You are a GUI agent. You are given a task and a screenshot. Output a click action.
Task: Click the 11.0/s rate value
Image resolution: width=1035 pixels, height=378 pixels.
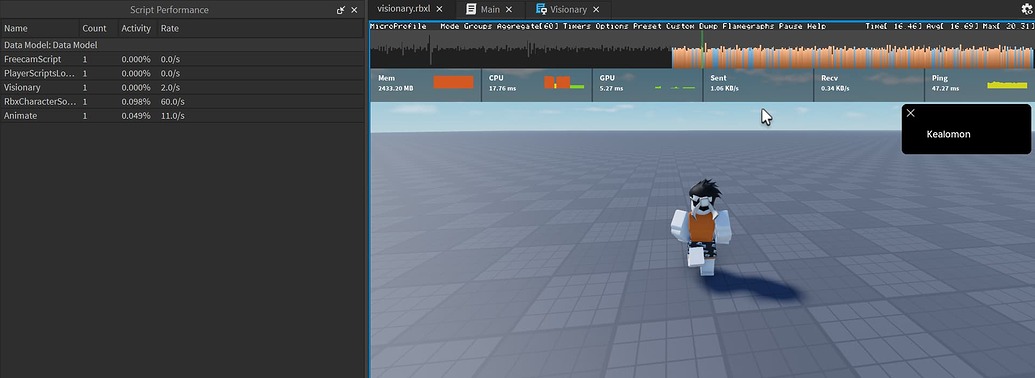click(172, 115)
